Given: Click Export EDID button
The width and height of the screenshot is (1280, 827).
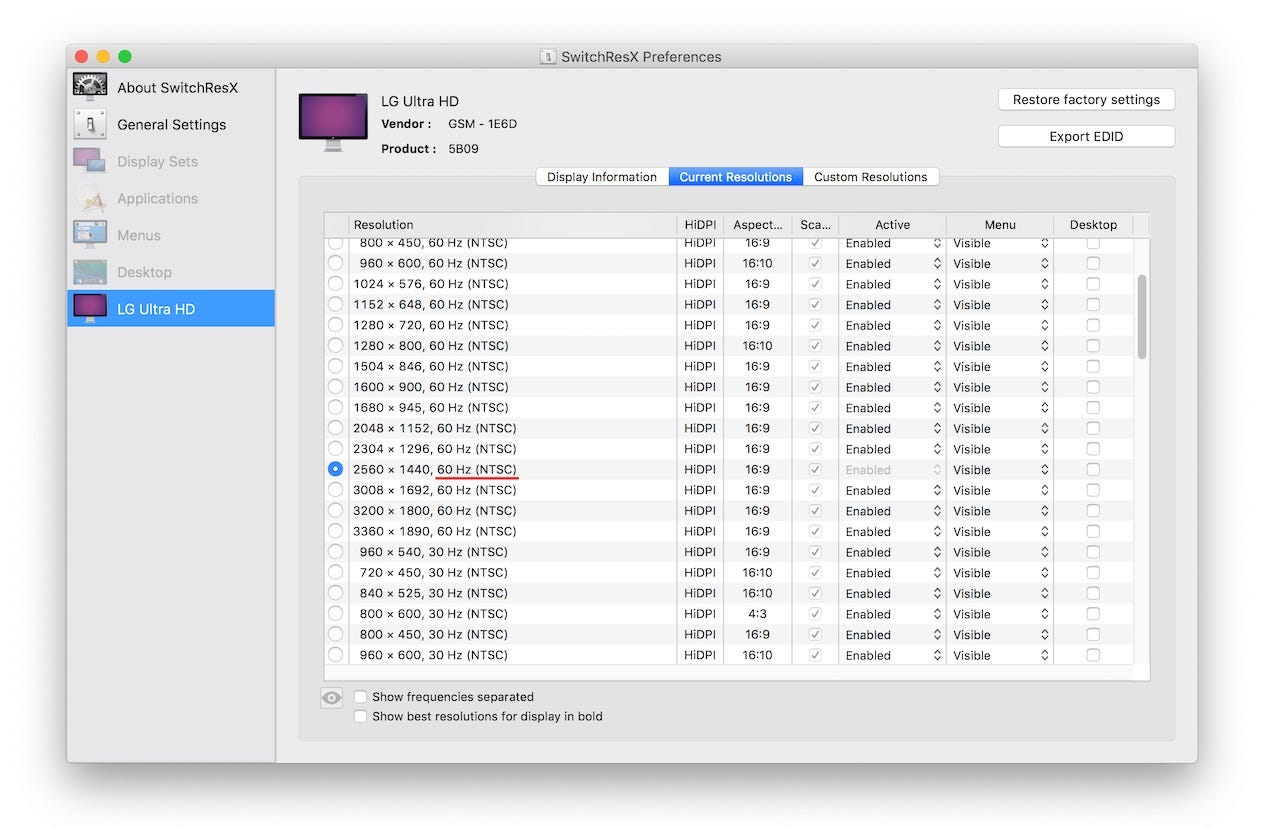Looking at the screenshot, I should click(1086, 137).
